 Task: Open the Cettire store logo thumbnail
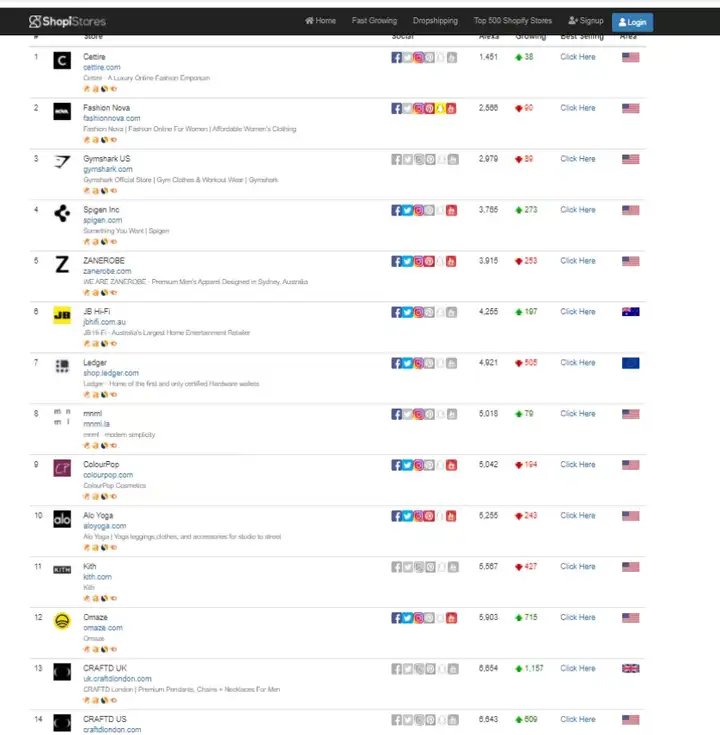click(x=62, y=60)
